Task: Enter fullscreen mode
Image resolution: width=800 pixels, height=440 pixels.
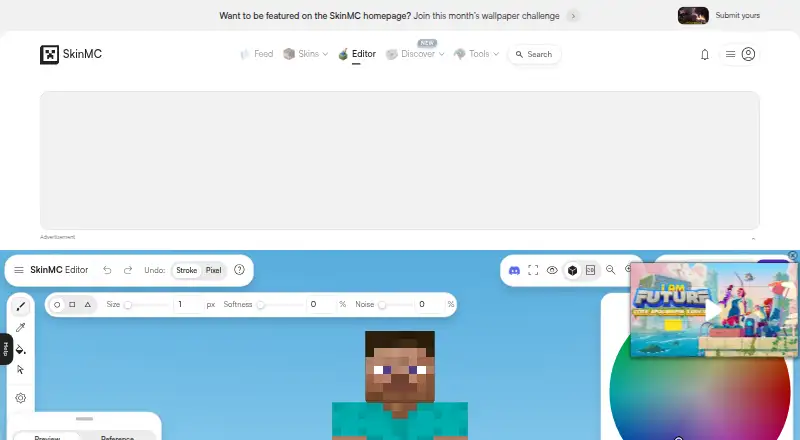Action: pyautogui.click(x=533, y=270)
